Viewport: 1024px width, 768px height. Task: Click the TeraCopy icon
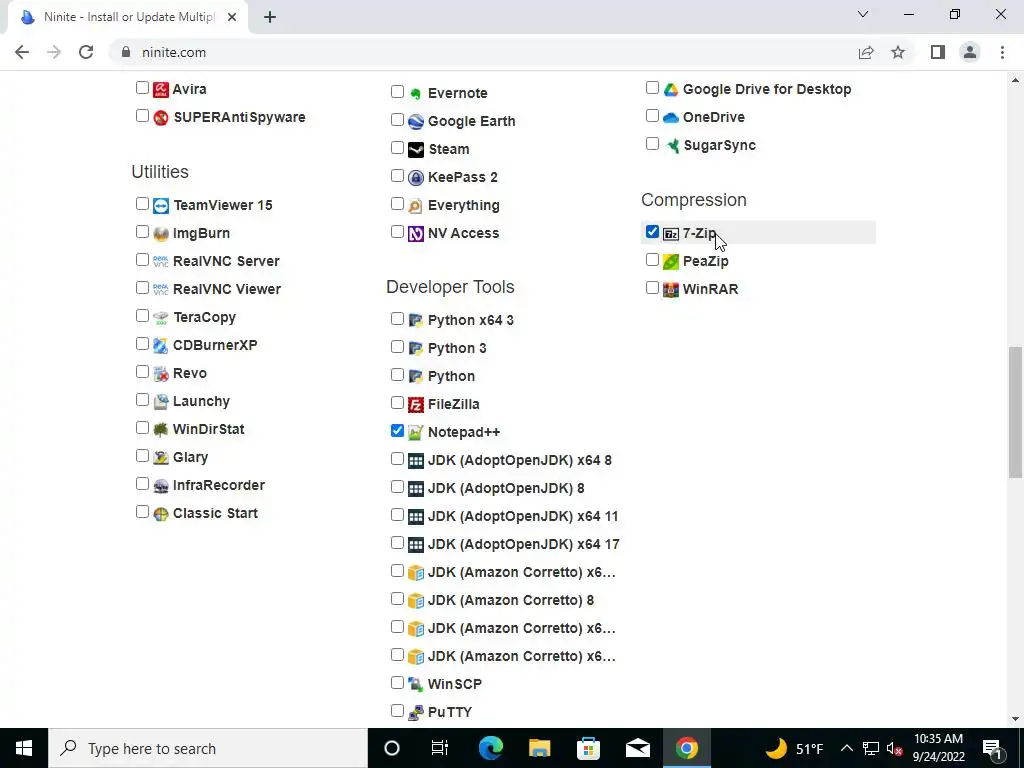pyautogui.click(x=161, y=317)
